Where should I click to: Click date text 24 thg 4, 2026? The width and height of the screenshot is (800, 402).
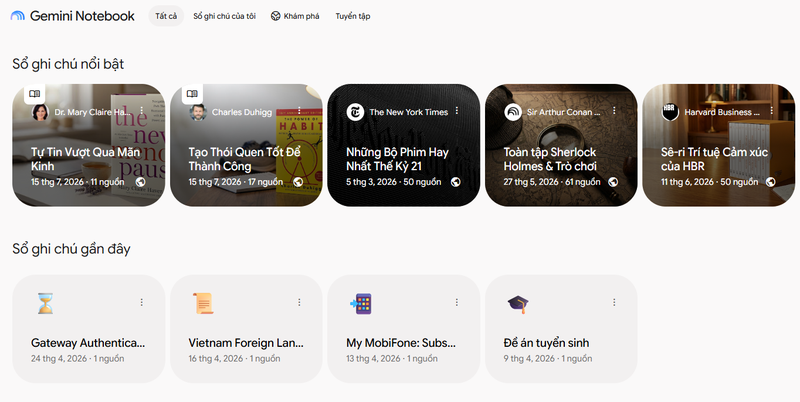coord(59,359)
